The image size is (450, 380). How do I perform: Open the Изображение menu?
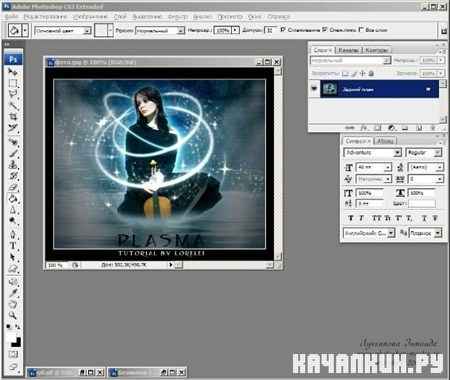click(90, 17)
